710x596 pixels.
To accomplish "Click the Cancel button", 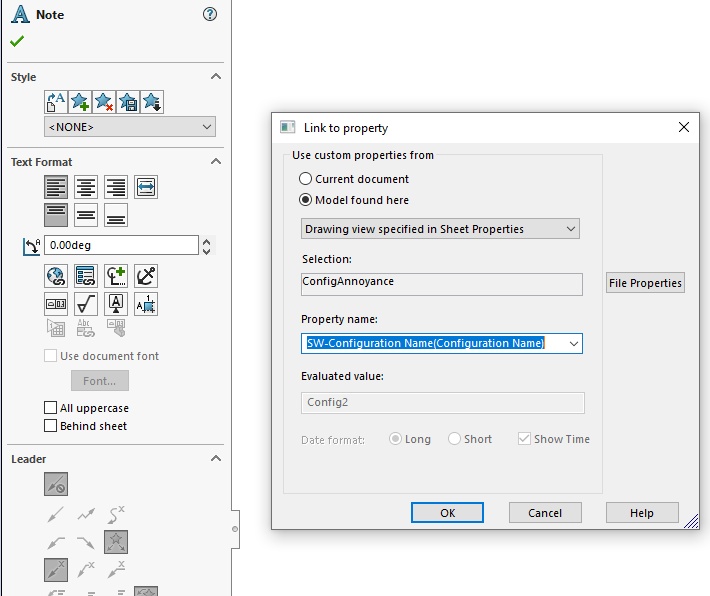I will [x=545, y=513].
